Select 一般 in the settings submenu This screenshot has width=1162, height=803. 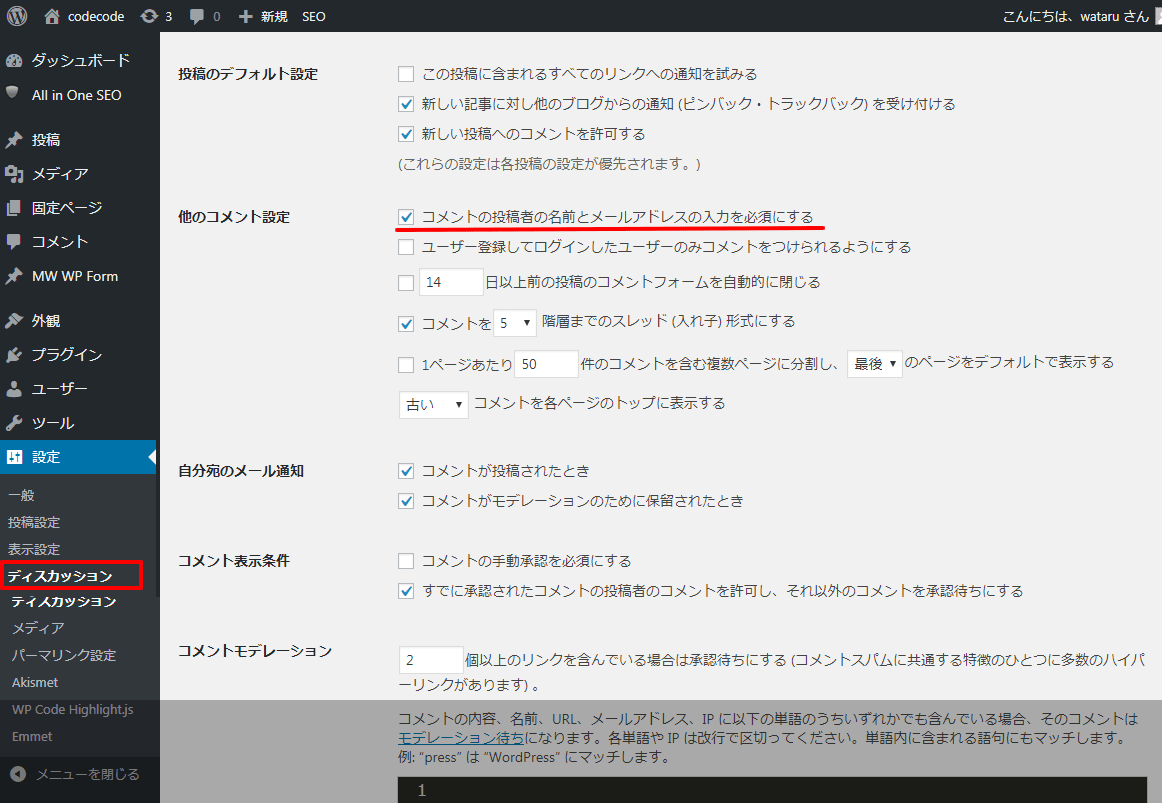pyautogui.click(x=21, y=494)
